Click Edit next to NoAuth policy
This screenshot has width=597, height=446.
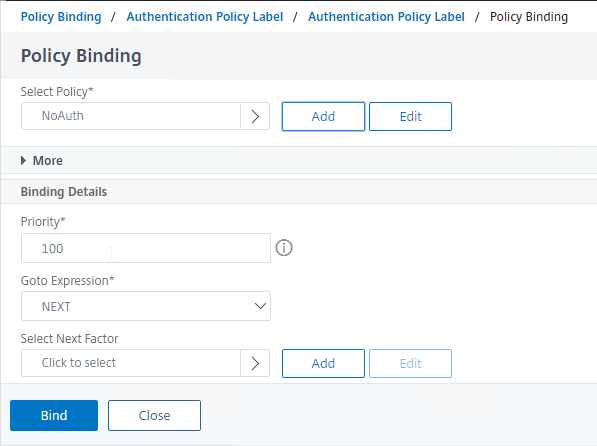click(x=410, y=117)
